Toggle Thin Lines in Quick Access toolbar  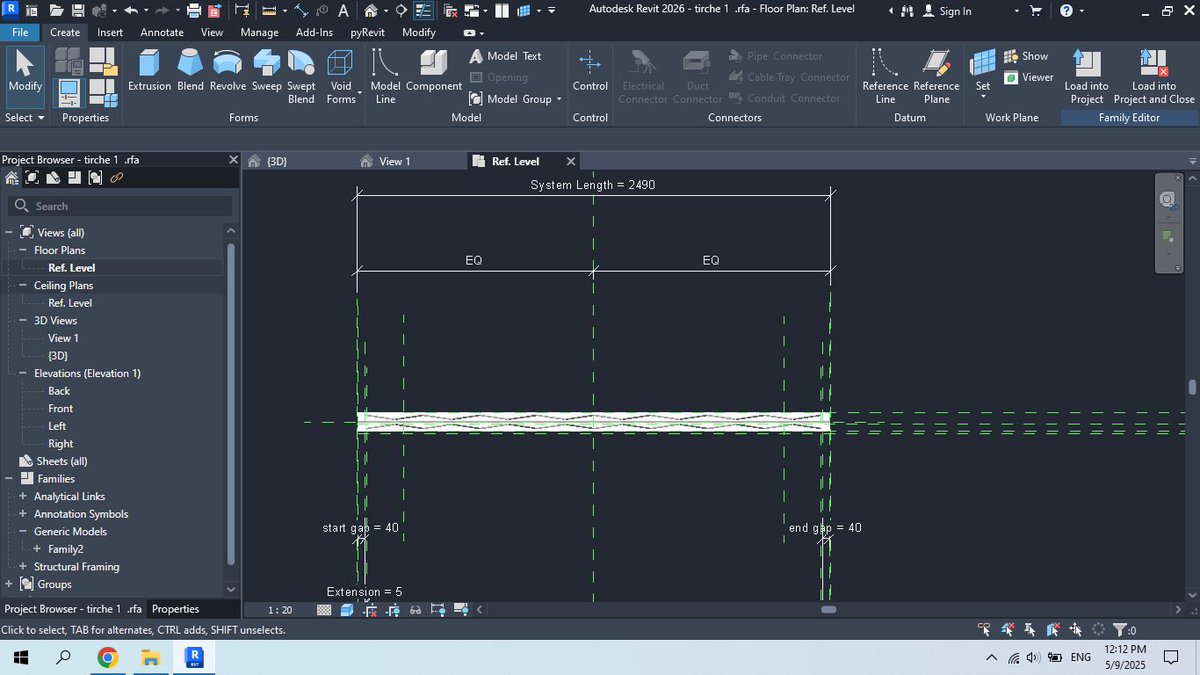click(423, 11)
